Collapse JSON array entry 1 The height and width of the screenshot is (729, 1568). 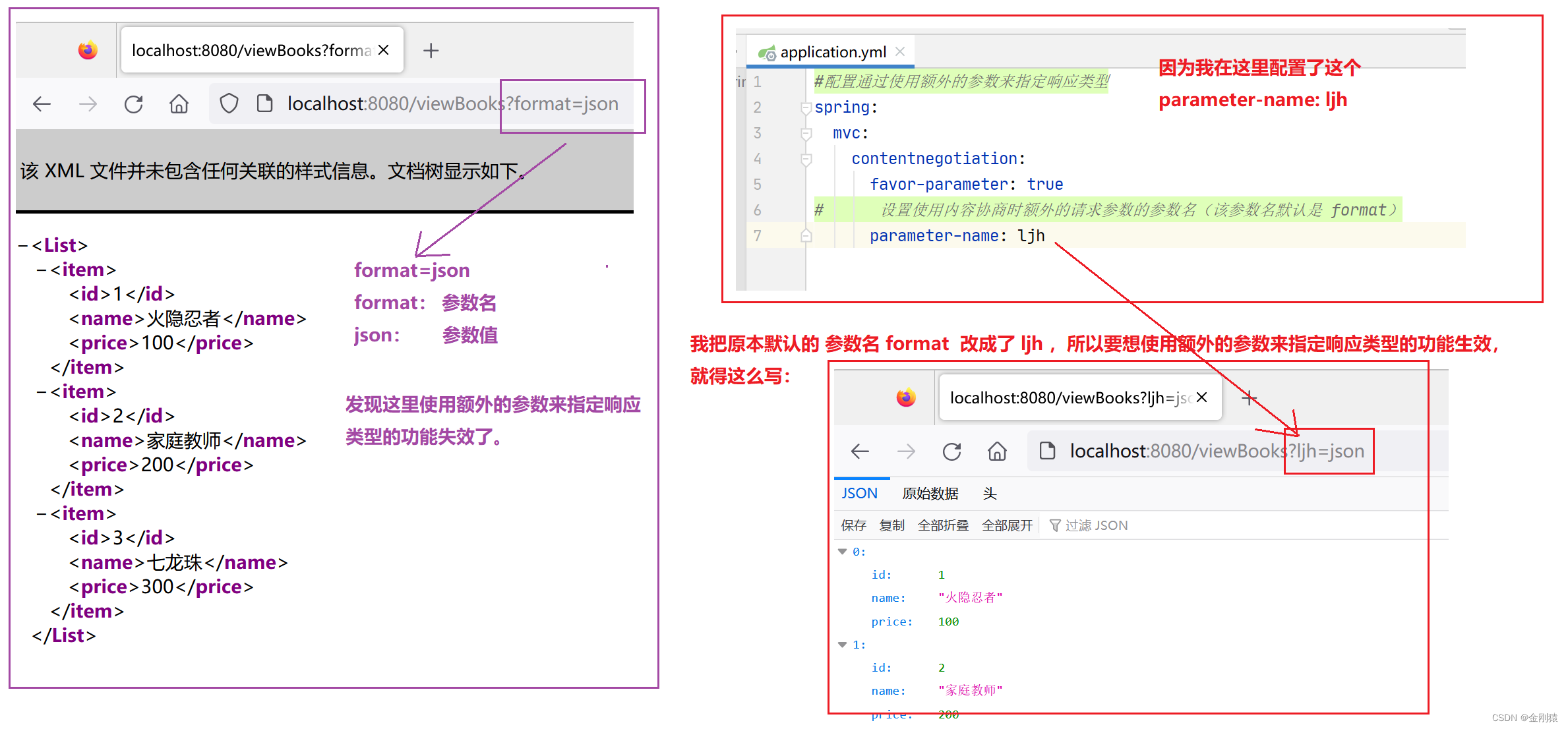(843, 645)
